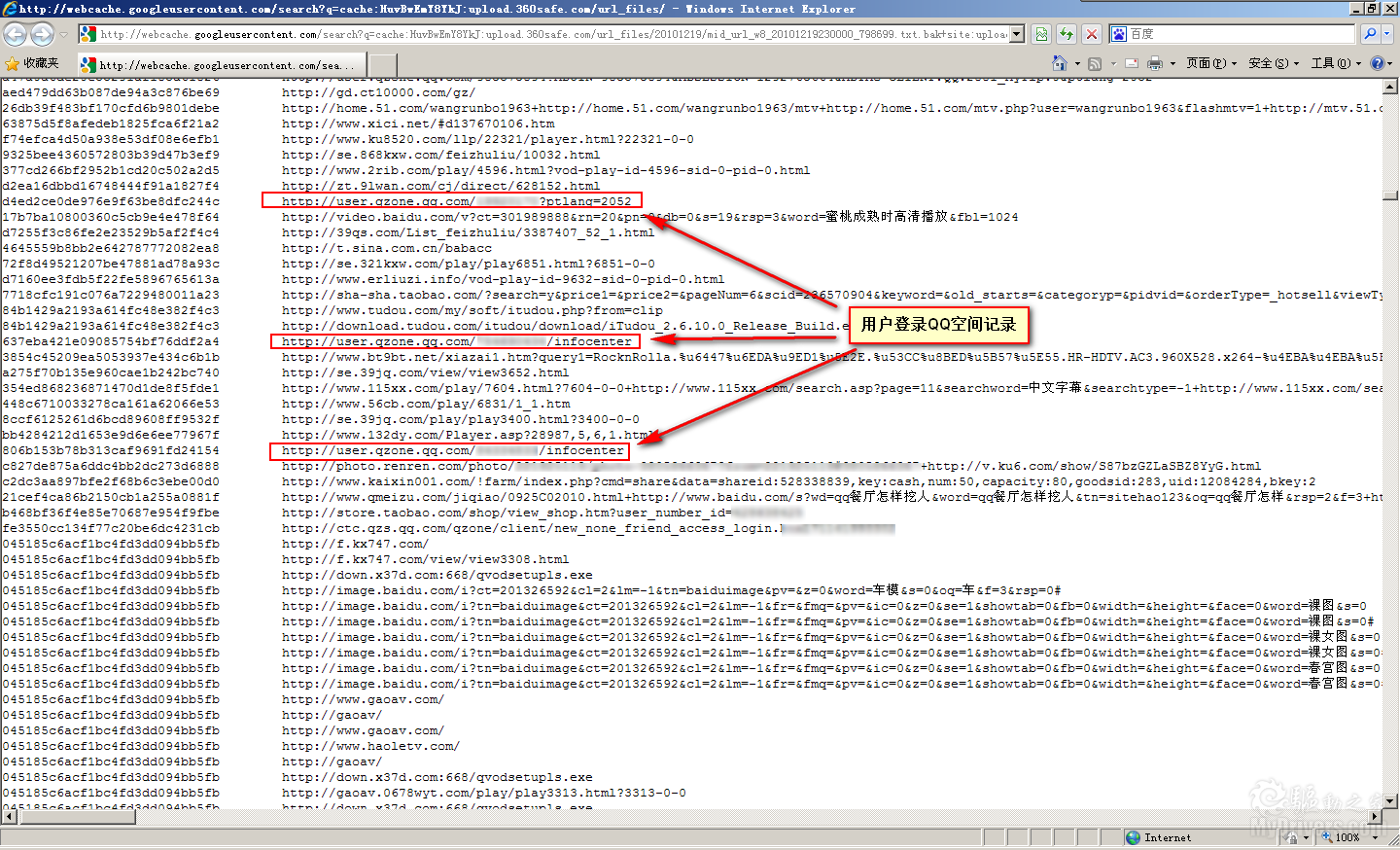Click the vertical scrollbar up arrow
Screen dimensions: 1400x850
[x=1390, y=86]
